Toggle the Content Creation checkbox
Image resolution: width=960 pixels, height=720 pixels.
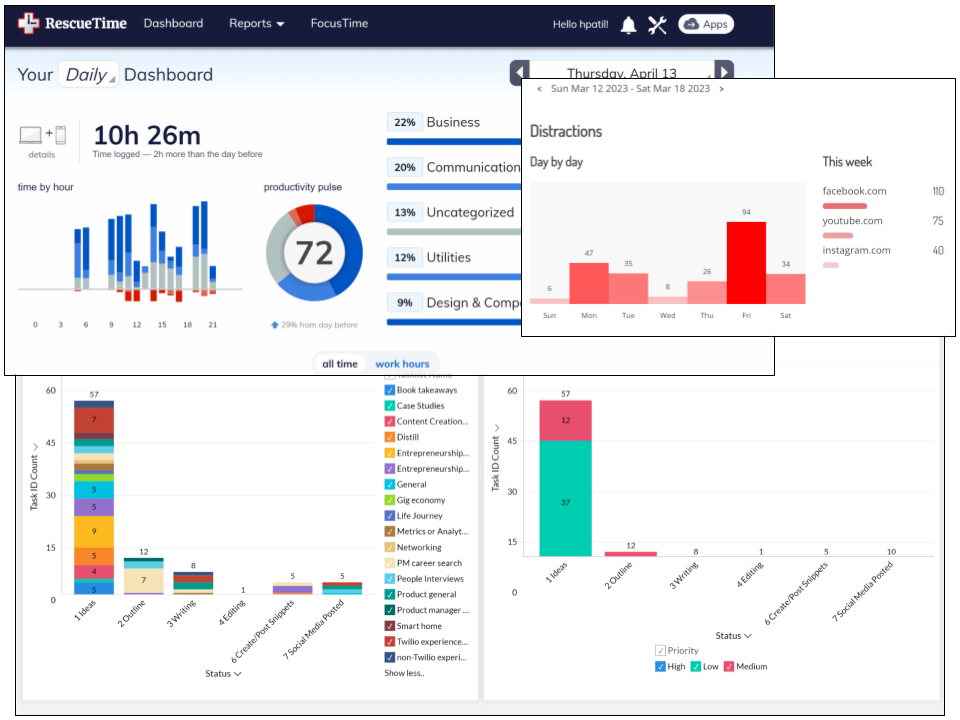[x=389, y=421]
